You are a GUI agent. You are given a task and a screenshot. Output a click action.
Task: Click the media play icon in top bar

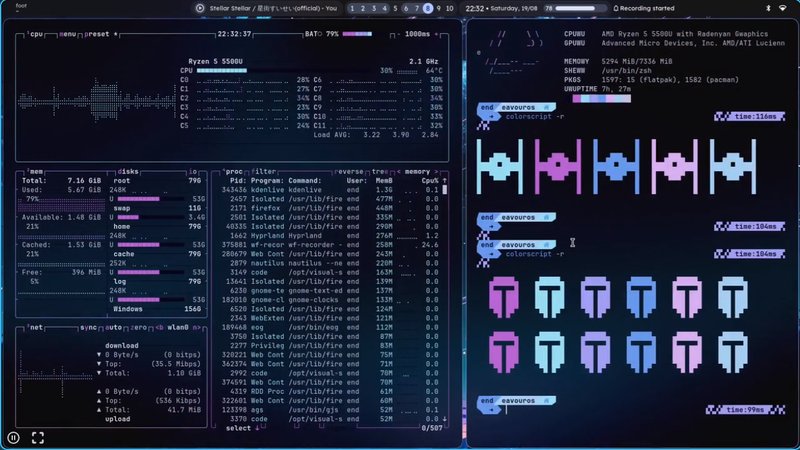tap(200, 7)
